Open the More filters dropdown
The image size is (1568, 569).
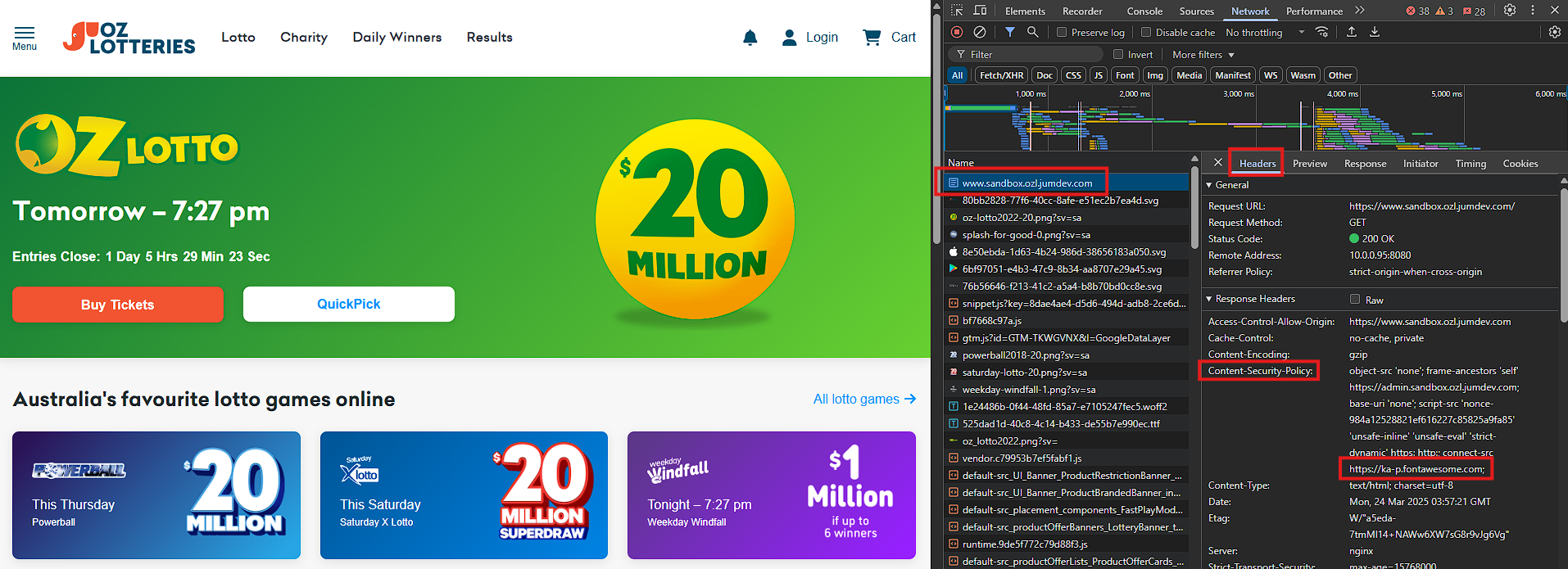click(1203, 54)
